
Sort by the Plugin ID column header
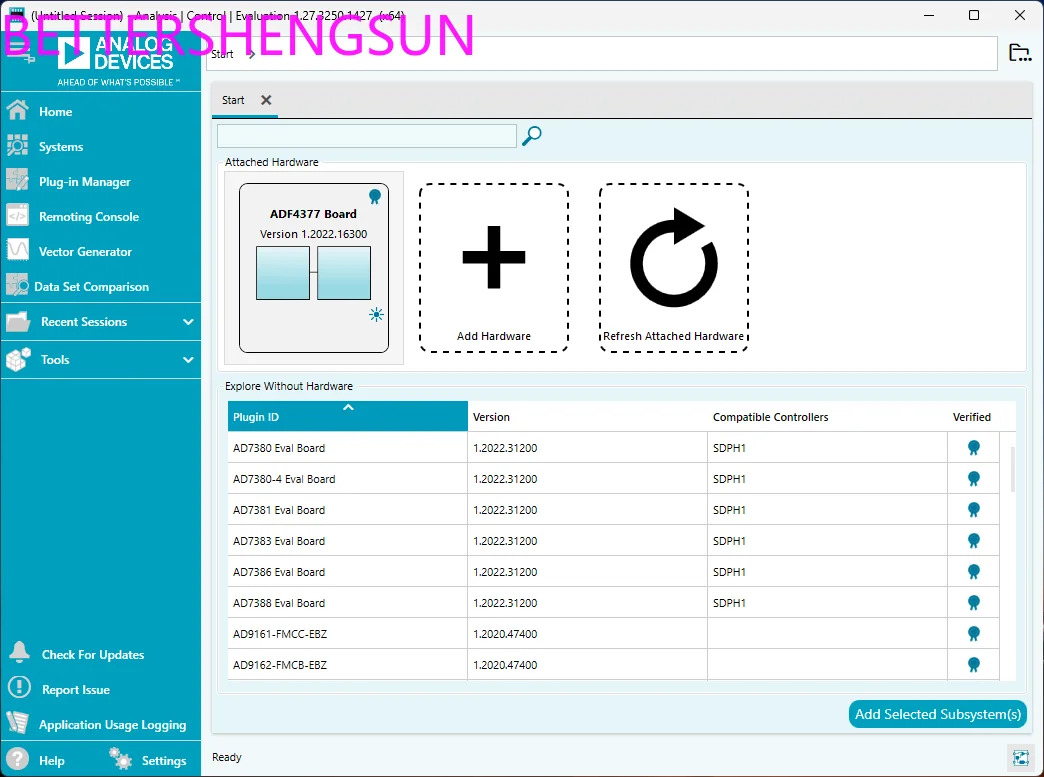(x=348, y=416)
